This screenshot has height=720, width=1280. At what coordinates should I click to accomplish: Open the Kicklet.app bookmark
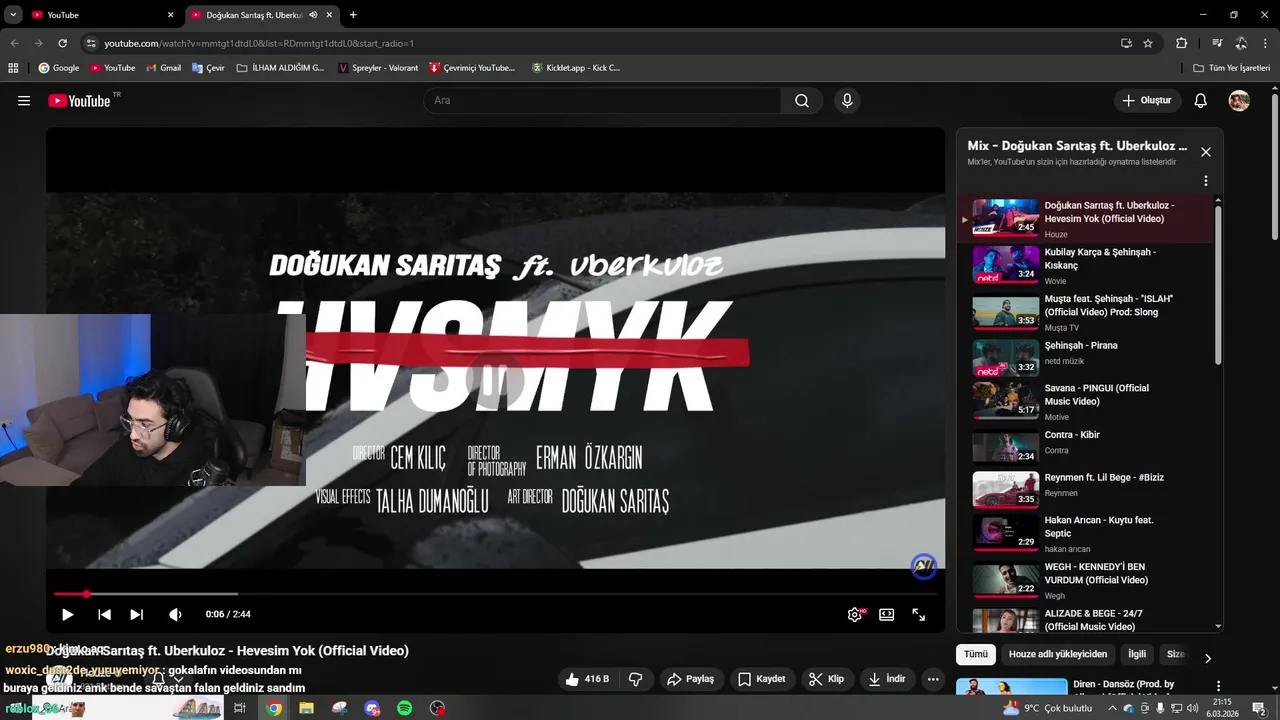point(576,68)
